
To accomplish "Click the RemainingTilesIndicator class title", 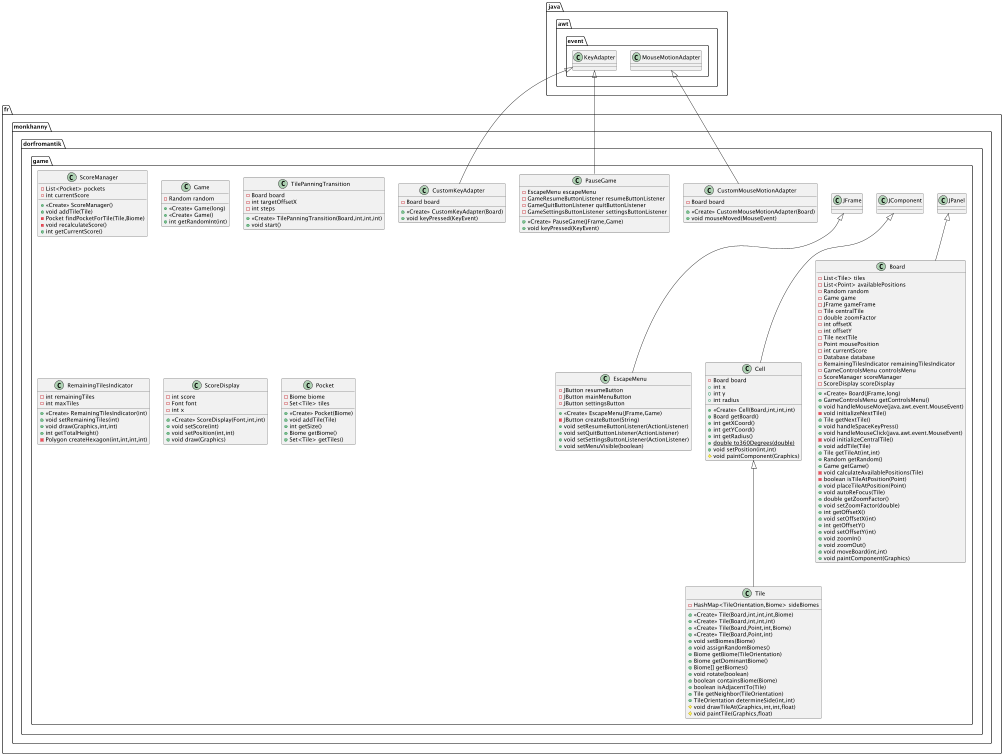I will click(96, 384).
